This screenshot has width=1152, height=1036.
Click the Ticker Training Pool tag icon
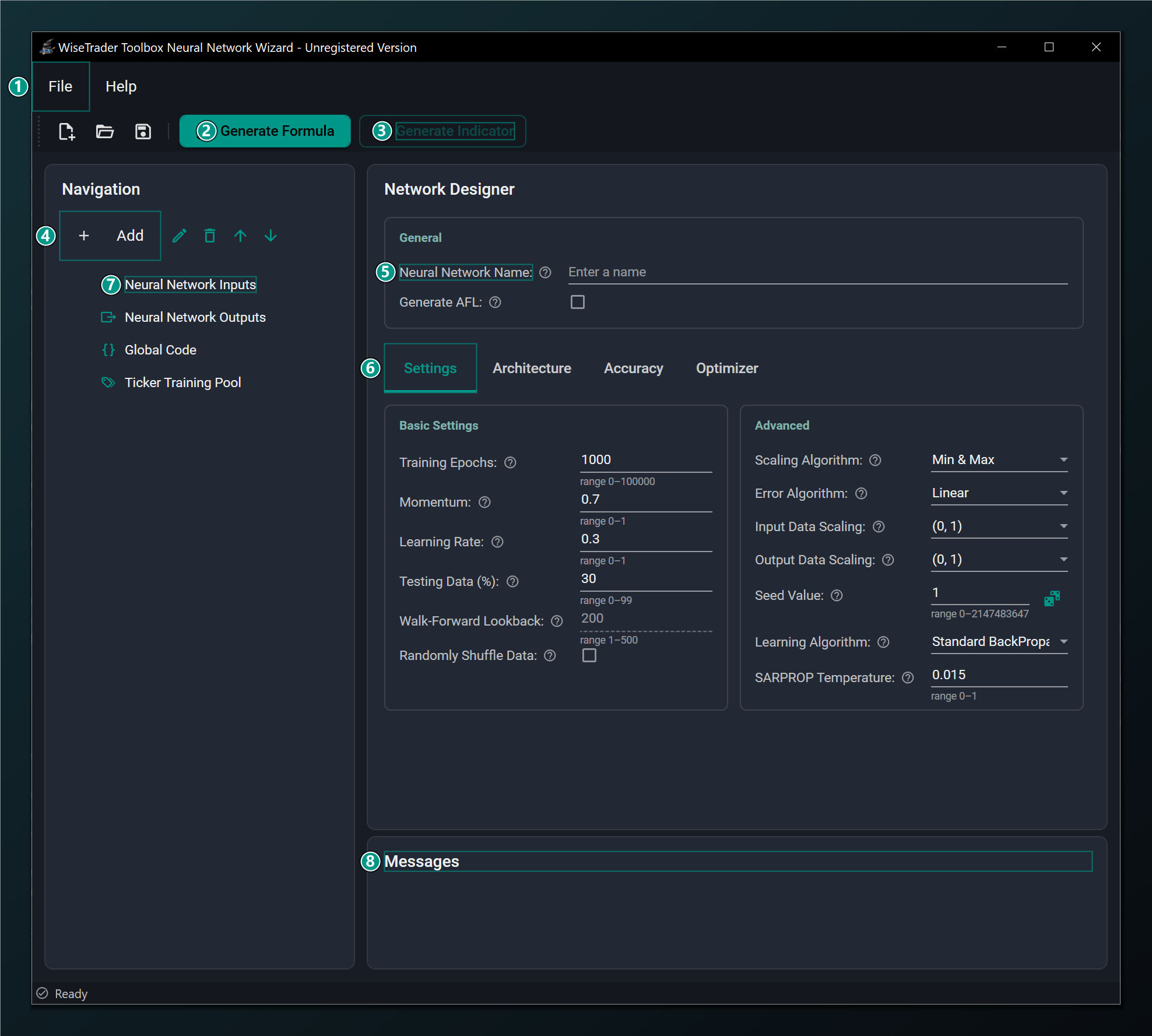tap(108, 382)
